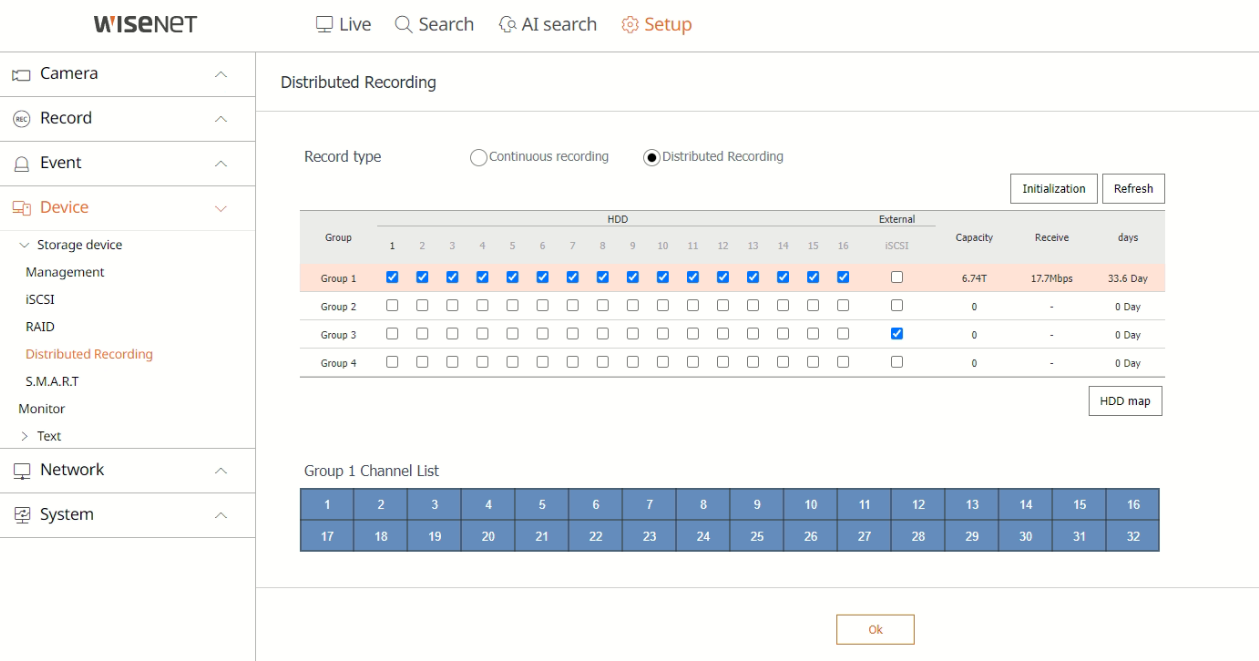Click the Event bell icon
The height and width of the screenshot is (661, 1259).
point(21,163)
